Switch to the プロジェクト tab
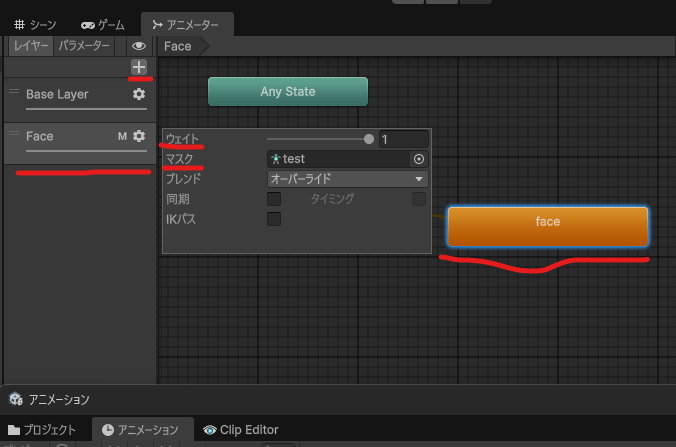The width and height of the screenshot is (676, 447). click(x=42, y=430)
